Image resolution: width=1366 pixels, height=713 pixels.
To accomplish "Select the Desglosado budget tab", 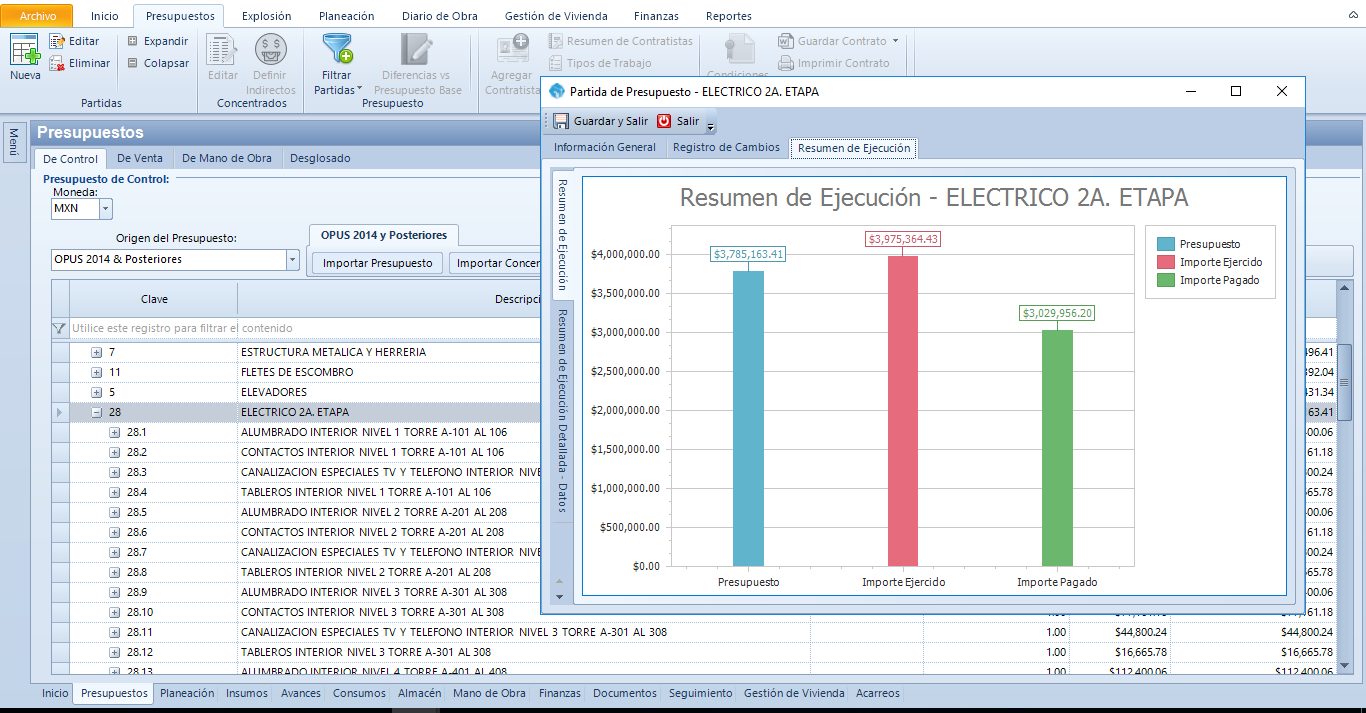I will [320, 158].
